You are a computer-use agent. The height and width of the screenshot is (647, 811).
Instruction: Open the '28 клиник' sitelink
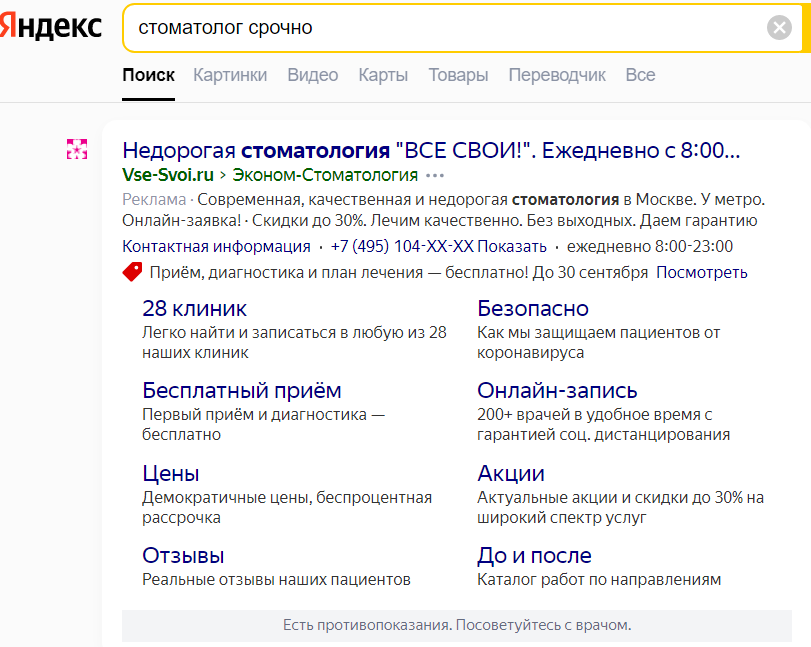[194, 308]
